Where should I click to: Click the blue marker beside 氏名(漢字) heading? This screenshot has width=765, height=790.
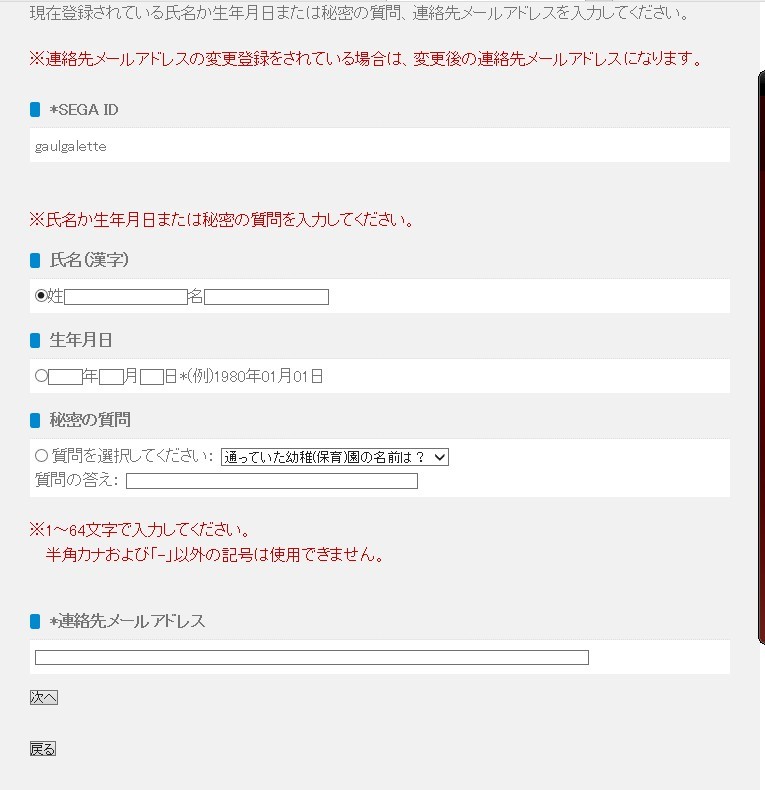click(35, 260)
